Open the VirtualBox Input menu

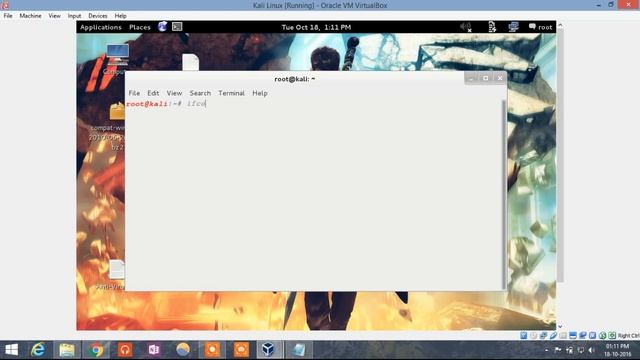click(74, 16)
